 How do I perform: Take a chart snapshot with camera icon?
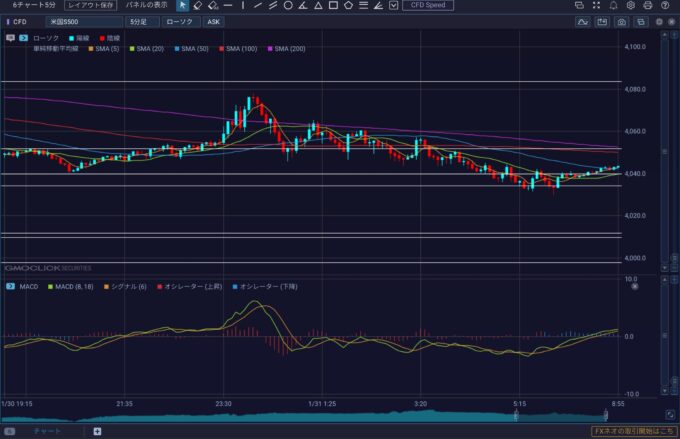click(621, 21)
